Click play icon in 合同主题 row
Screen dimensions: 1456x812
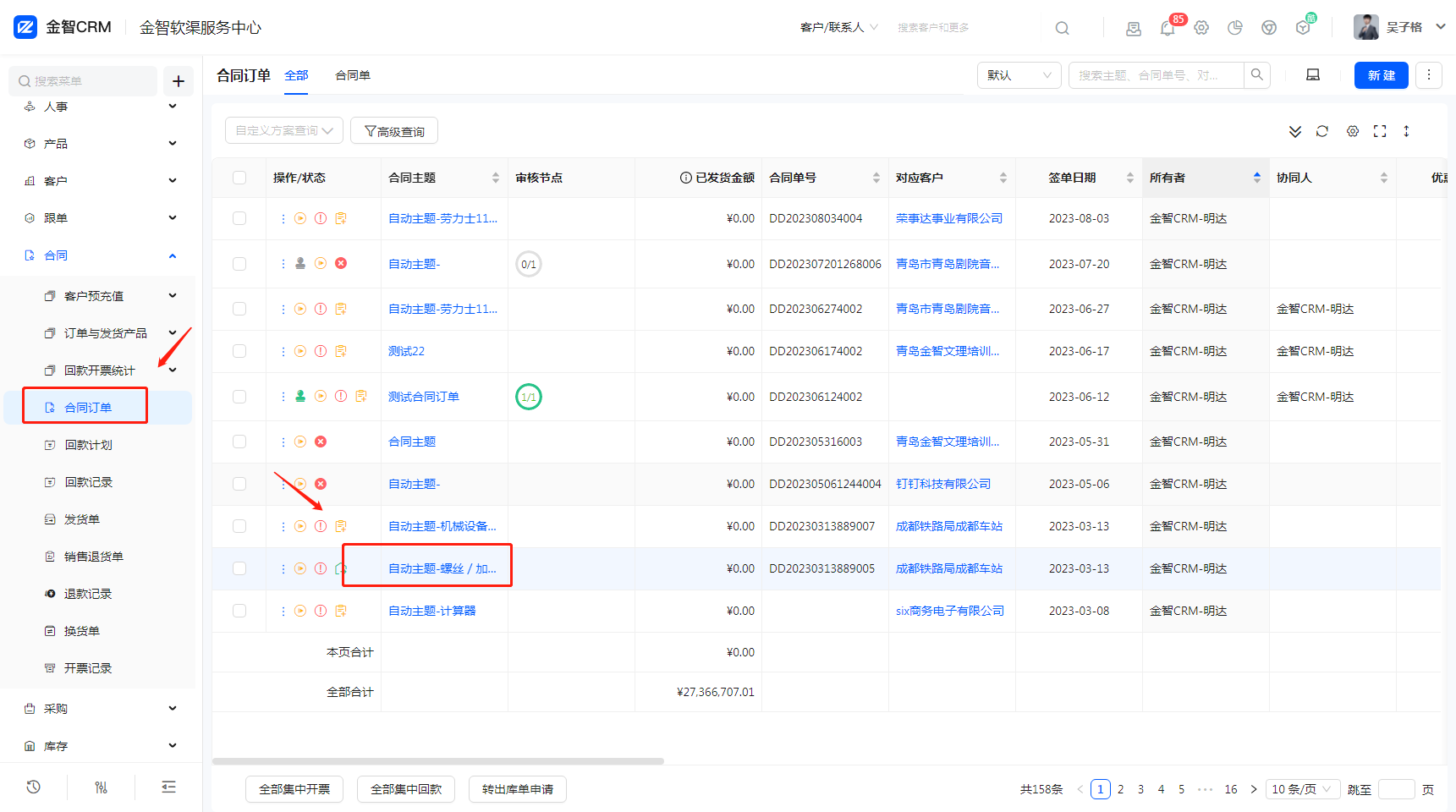click(x=300, y=442)
